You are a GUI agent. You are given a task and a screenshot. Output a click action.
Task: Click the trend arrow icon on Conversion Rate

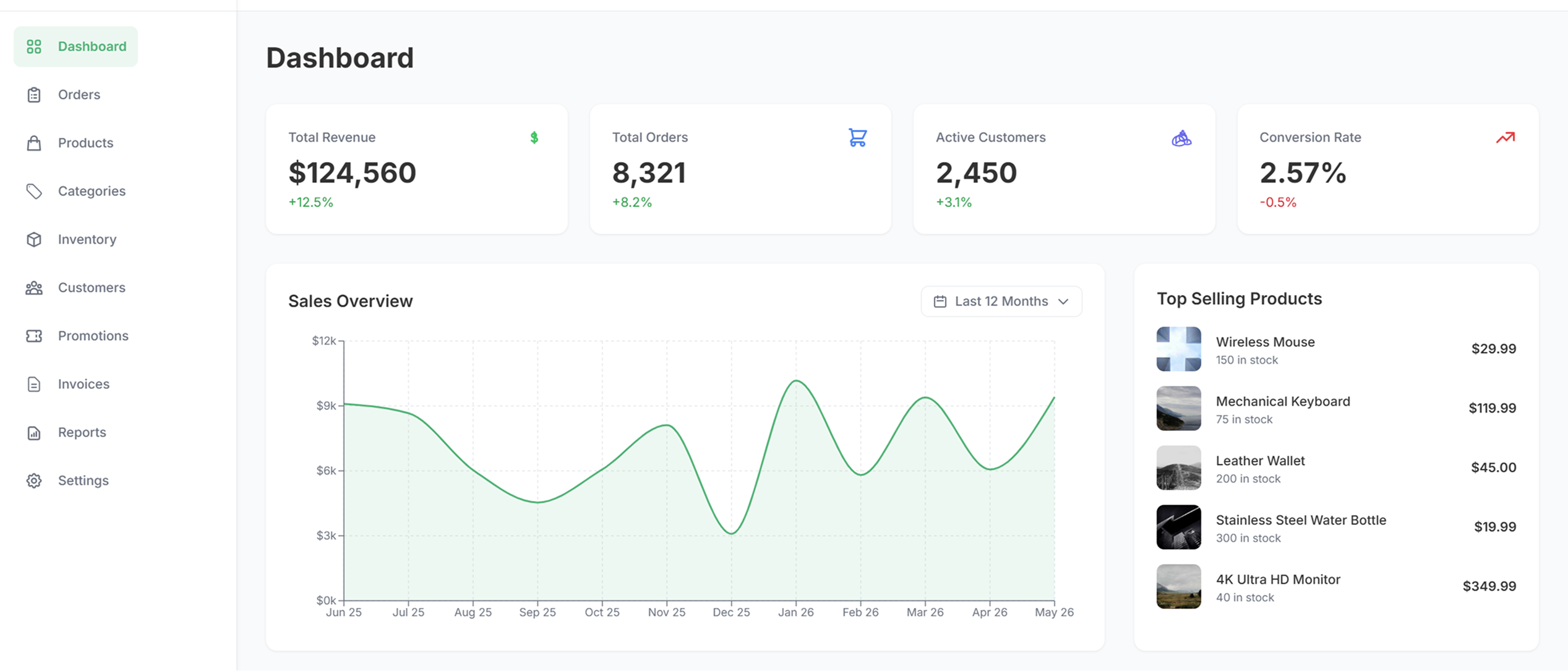pos(1506,137)
